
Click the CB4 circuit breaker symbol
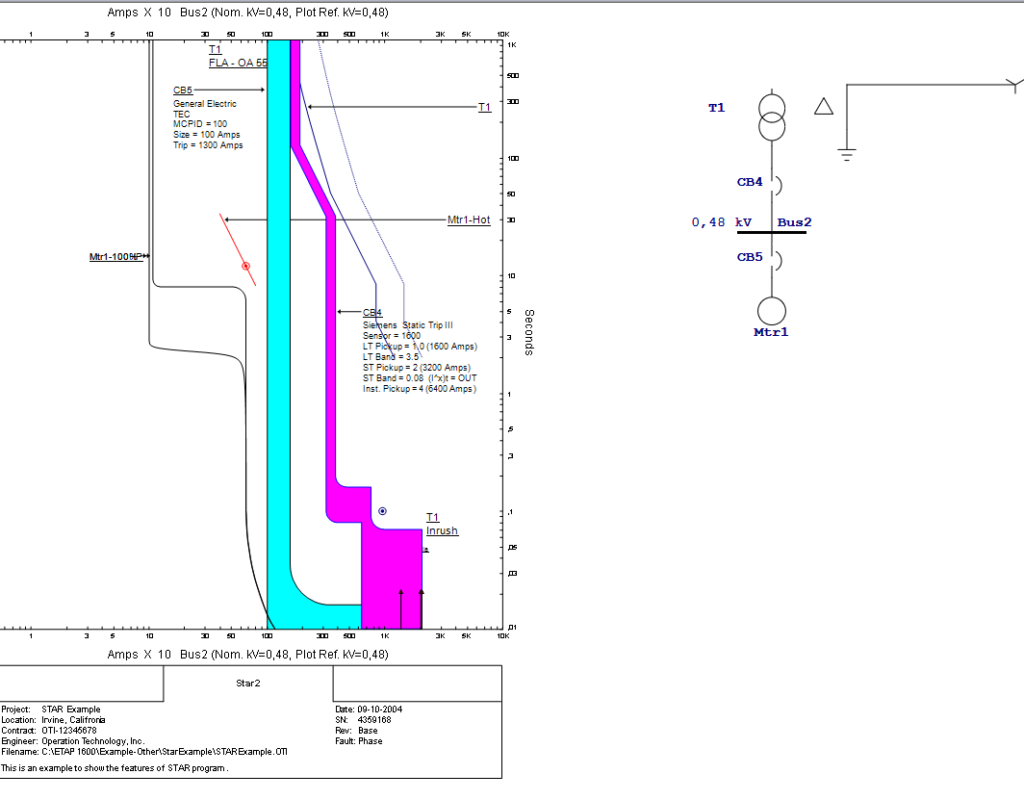pos(776,184)
